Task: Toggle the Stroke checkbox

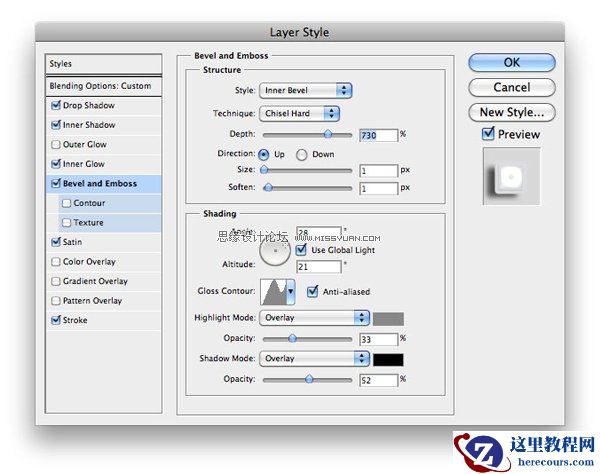Action: pos(56,320)
